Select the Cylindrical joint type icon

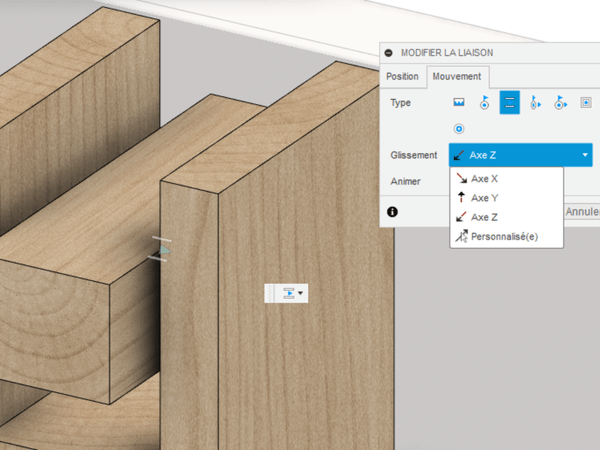(535, 102)
